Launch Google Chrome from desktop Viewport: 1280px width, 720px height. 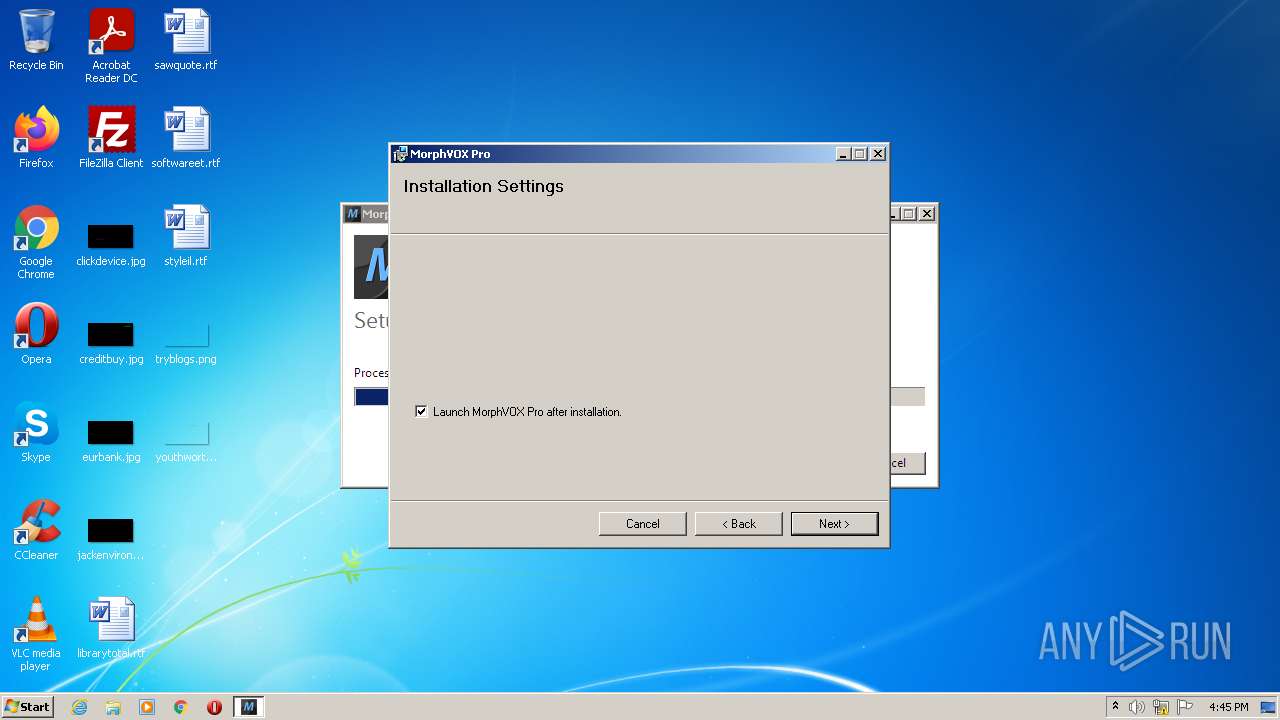[x=36, y=242]
